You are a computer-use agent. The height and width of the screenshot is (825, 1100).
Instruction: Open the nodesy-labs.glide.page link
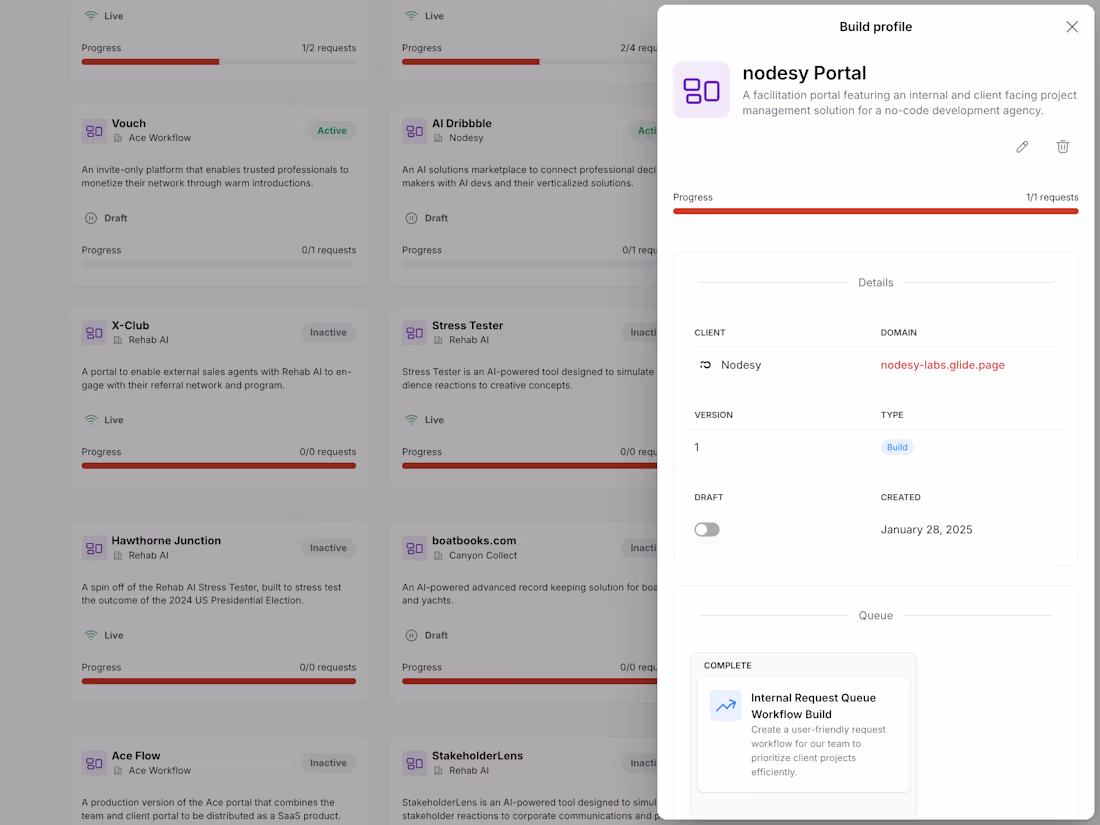click(x=942, y=365)
